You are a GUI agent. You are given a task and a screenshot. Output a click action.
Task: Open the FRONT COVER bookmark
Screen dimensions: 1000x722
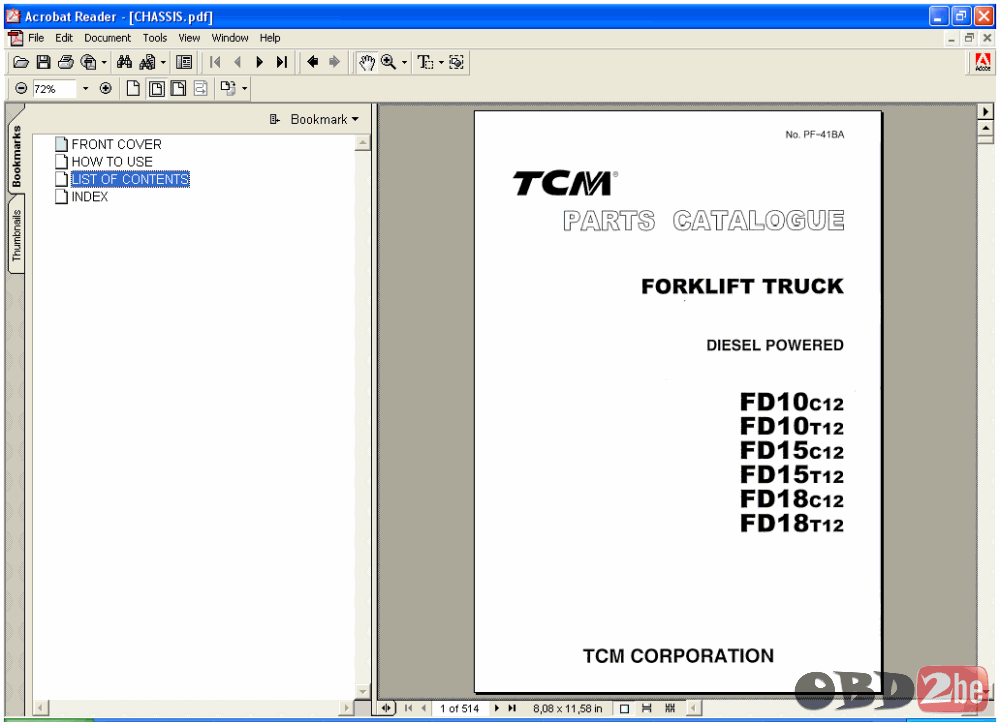[116, 144]
